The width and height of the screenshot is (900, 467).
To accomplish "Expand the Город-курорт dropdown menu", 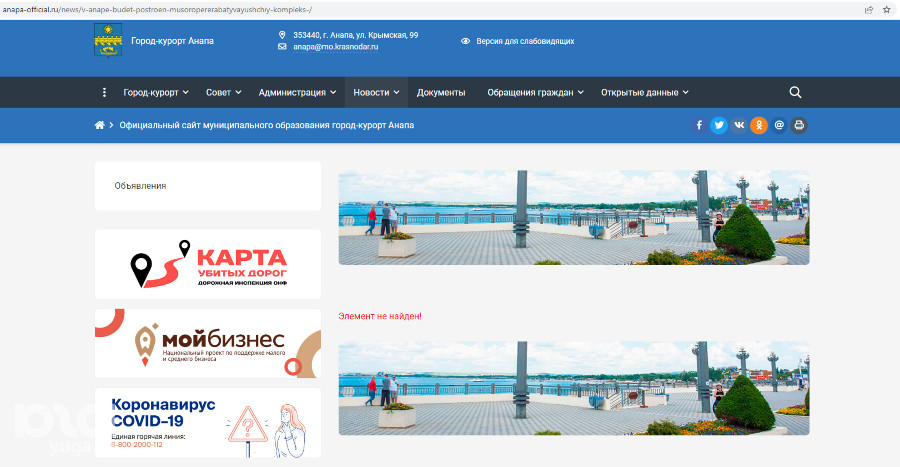I will 155,92.
